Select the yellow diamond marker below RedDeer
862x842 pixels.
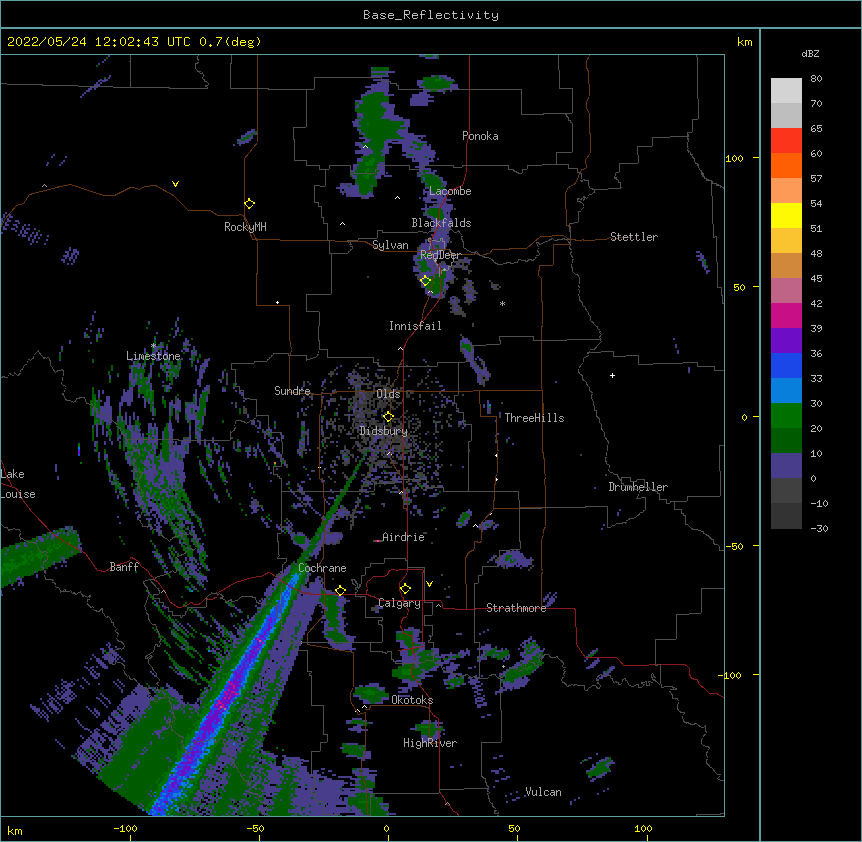[426, 280]
